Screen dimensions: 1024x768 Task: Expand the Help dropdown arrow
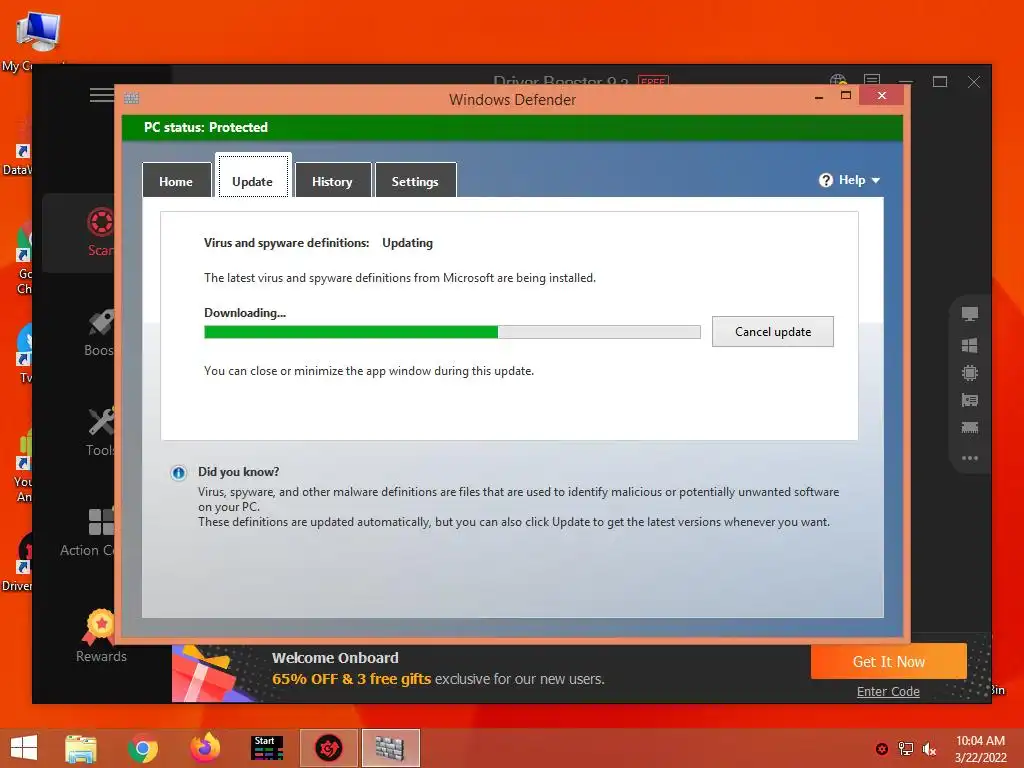tap(876, 180)
